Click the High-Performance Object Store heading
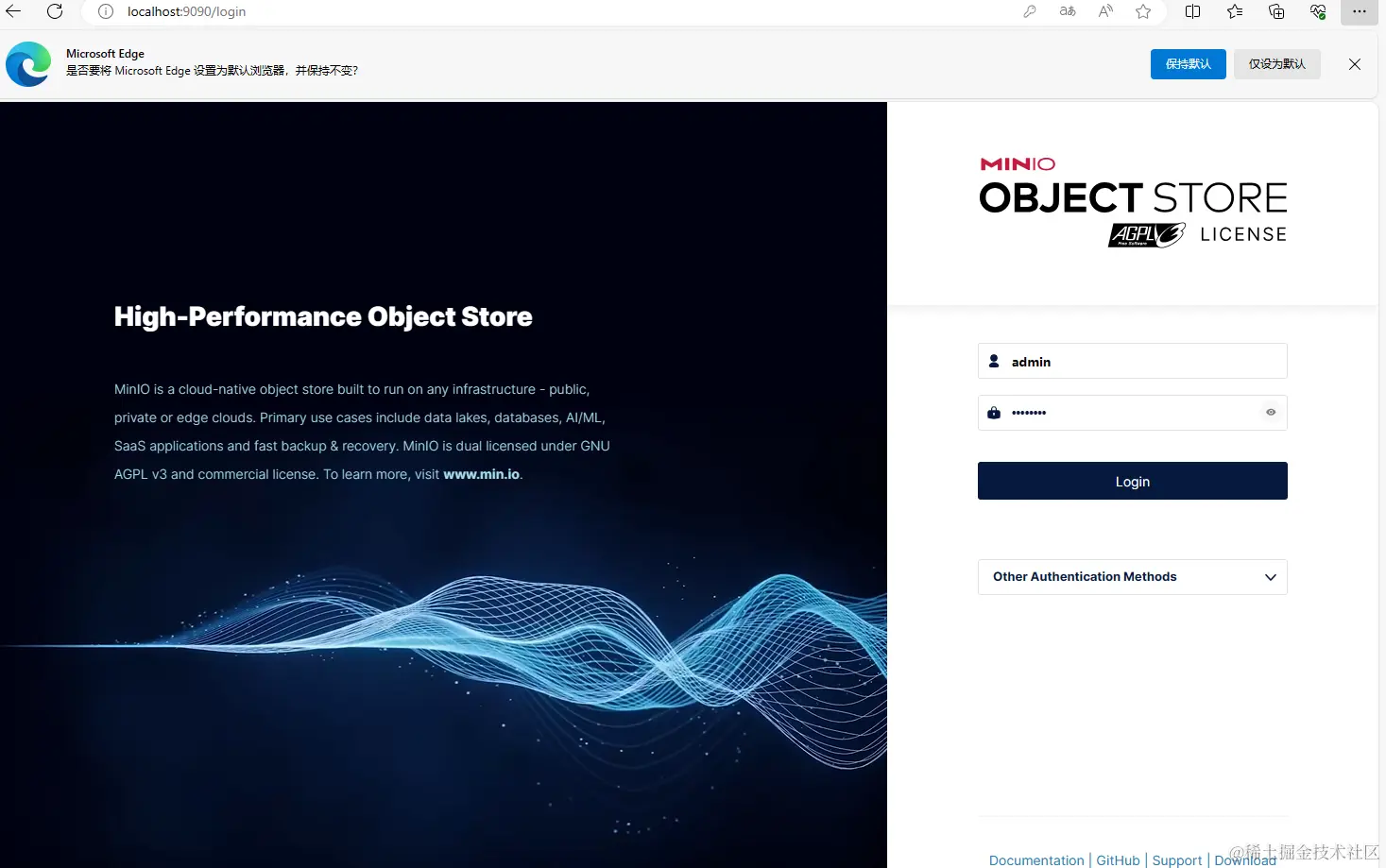 click(323, 316)
